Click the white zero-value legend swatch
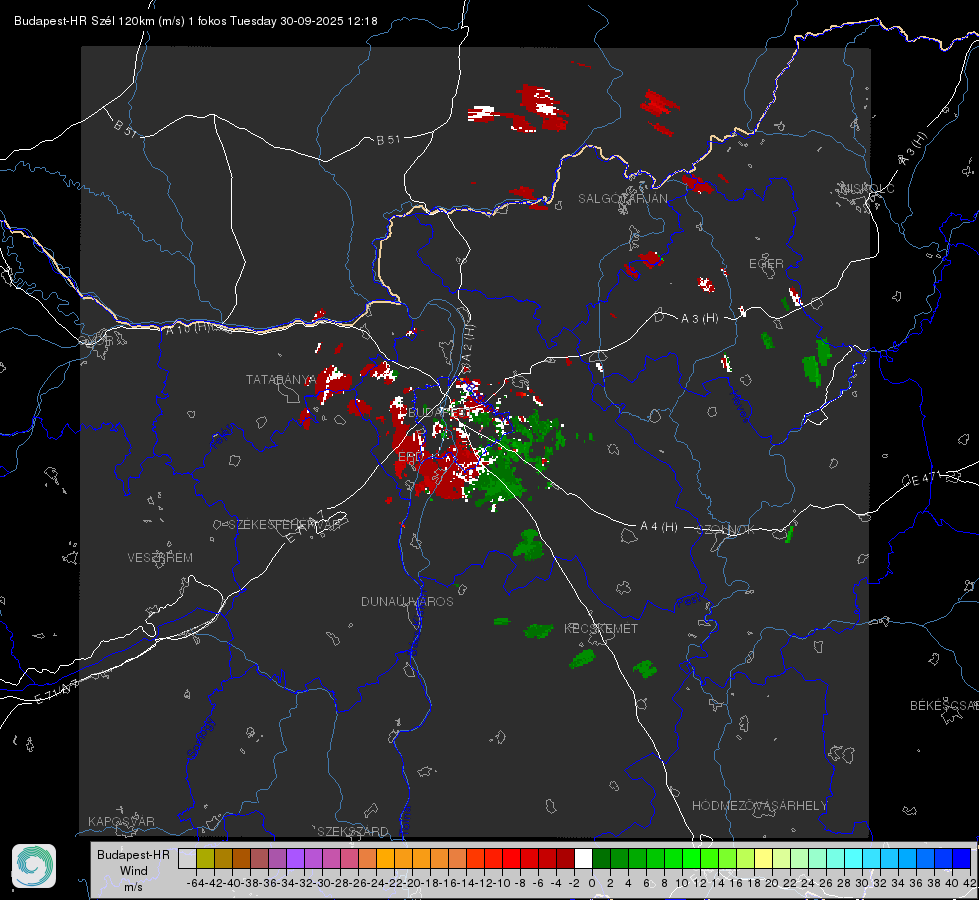 click(583, 858)
